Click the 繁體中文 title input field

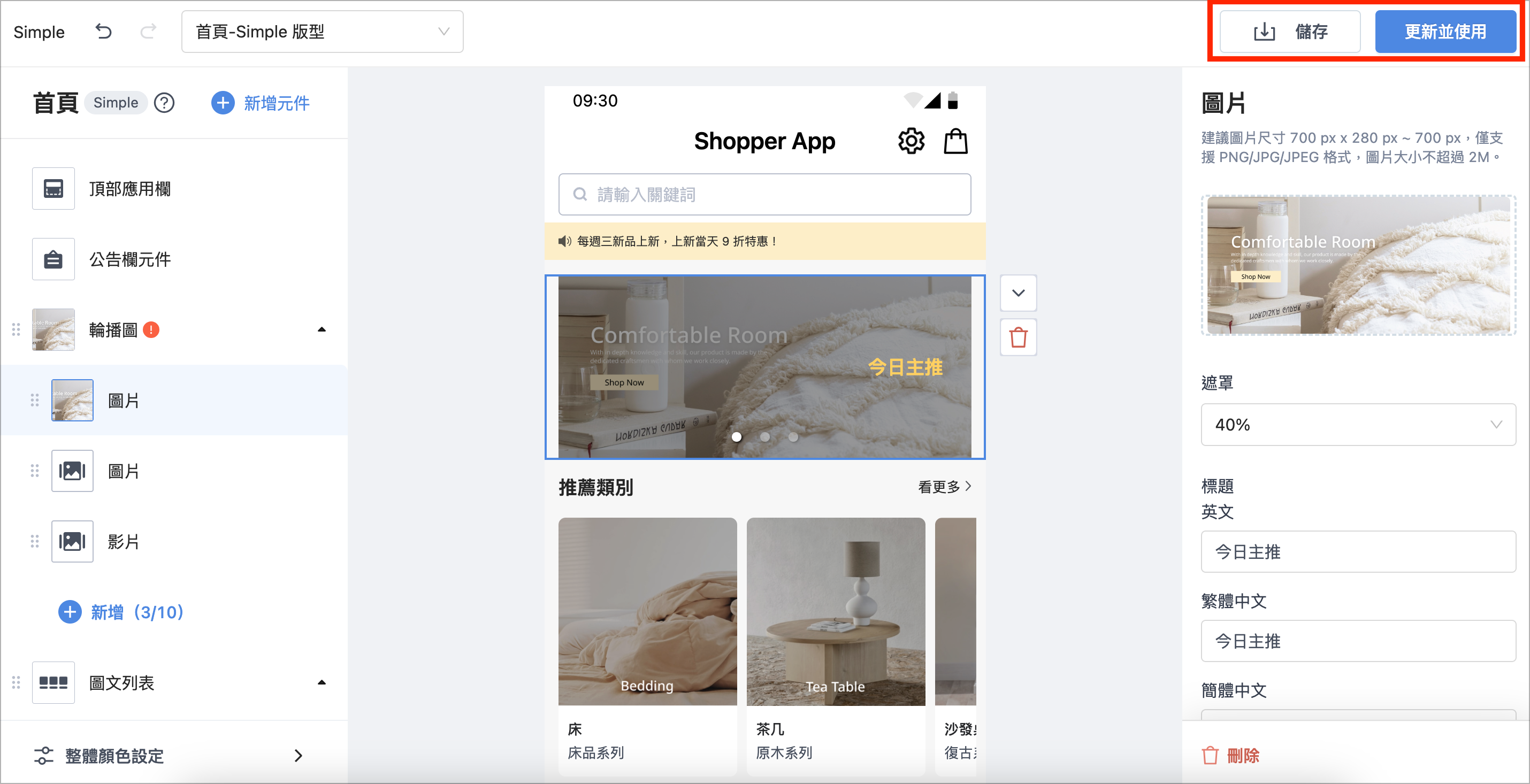[x=1358, y=641]
